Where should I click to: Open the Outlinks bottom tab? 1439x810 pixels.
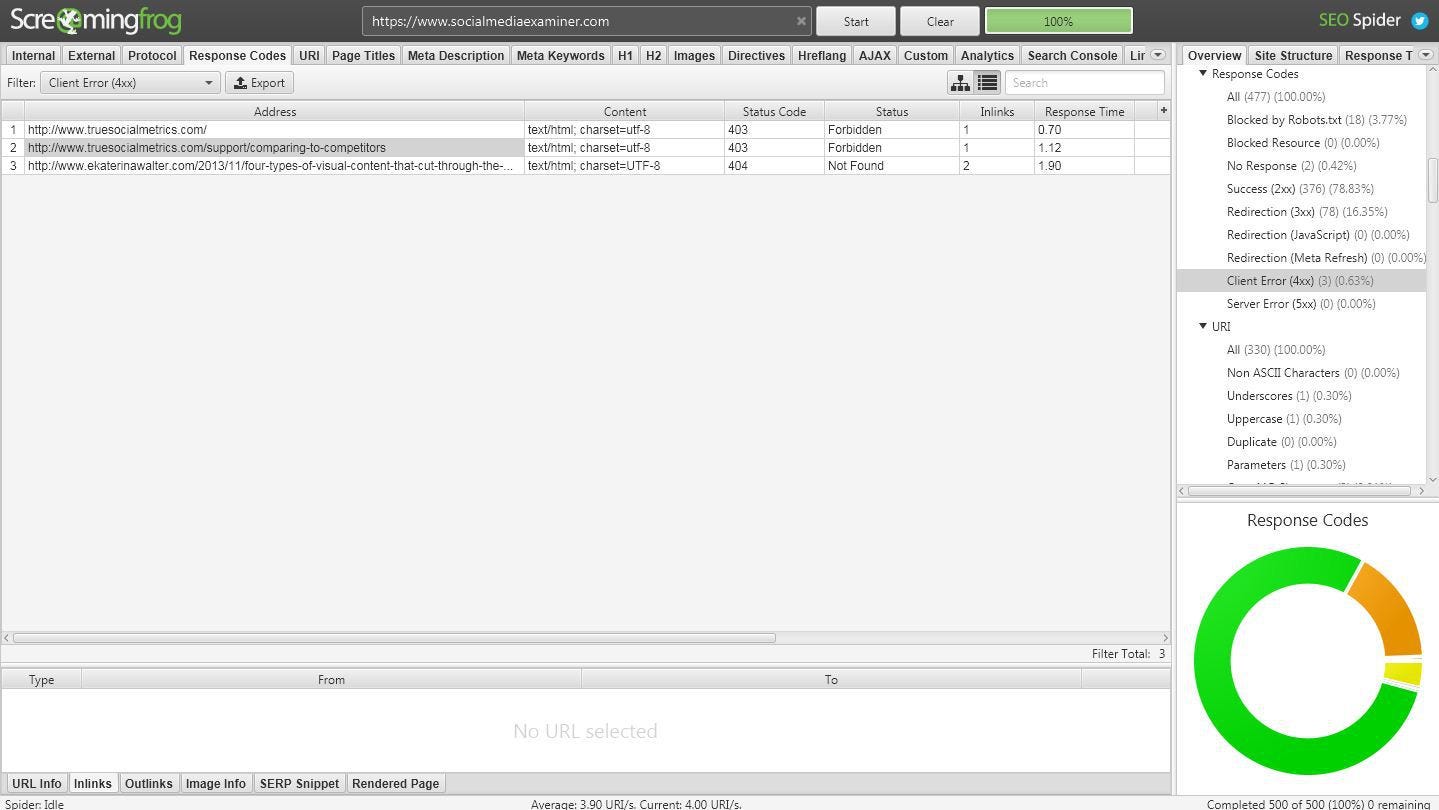point(148,784)
